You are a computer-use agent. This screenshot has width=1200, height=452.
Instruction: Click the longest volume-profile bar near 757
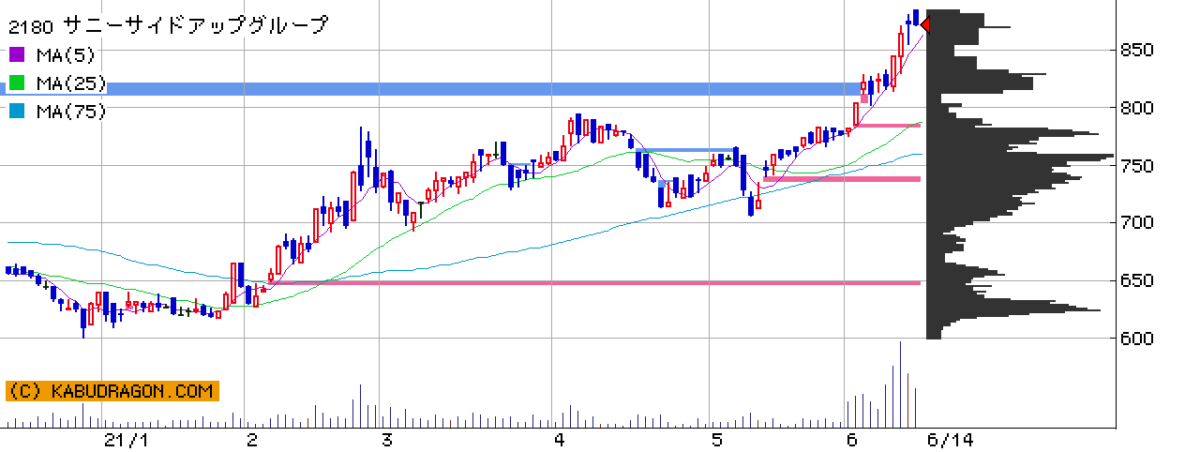pyautogui.click(x=1020, y=156)
